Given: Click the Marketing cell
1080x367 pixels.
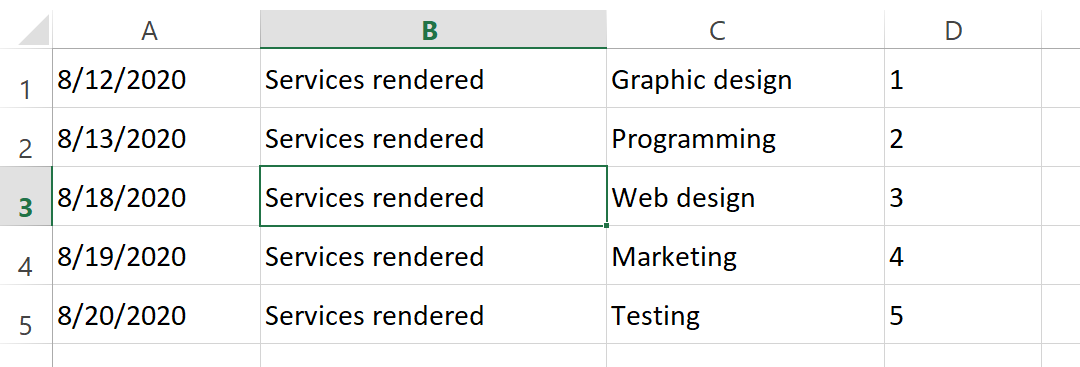Looking at the screenshot, I should coord(745,256).
